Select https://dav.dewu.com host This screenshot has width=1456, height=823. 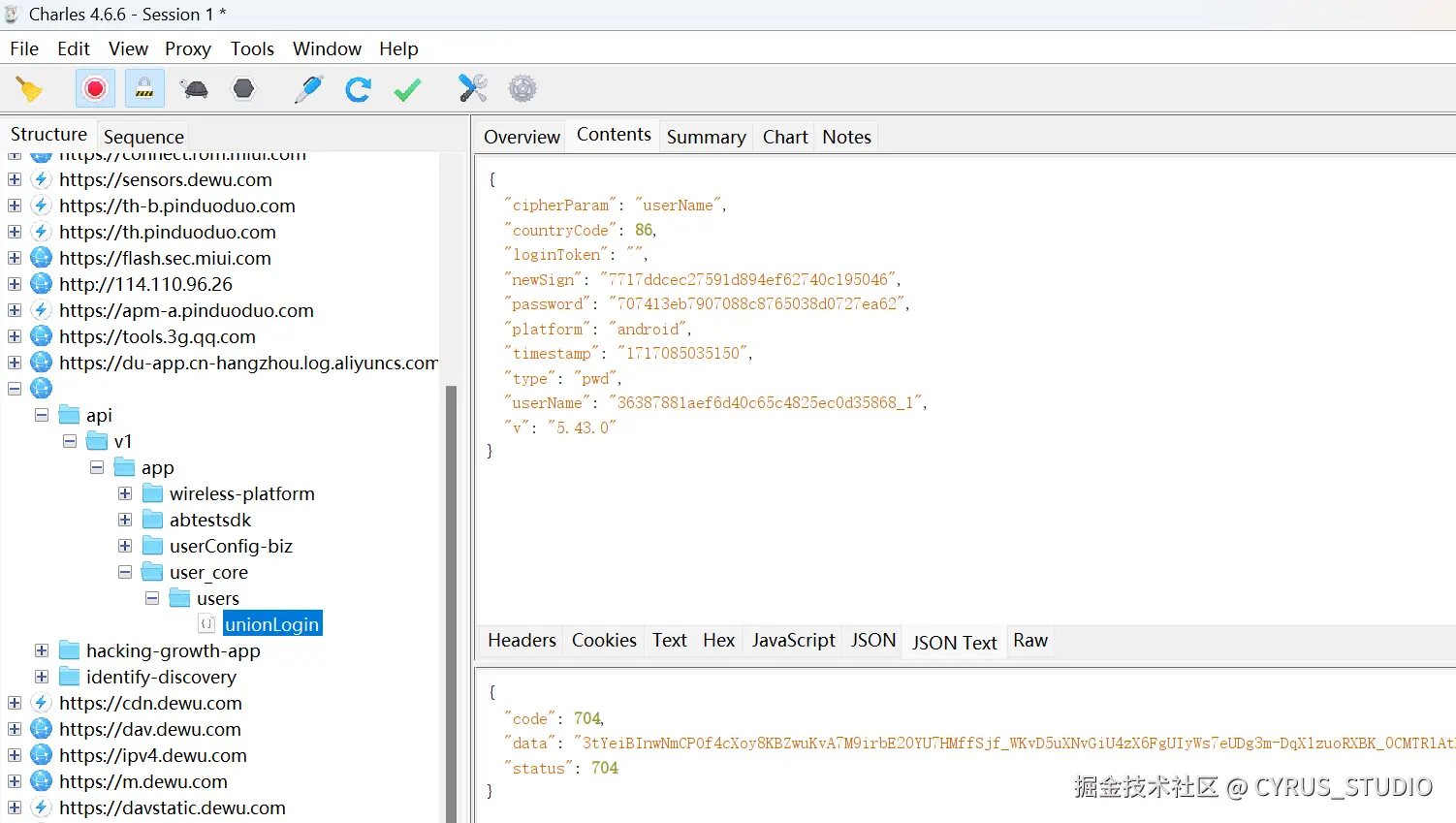tap(150, 729)
